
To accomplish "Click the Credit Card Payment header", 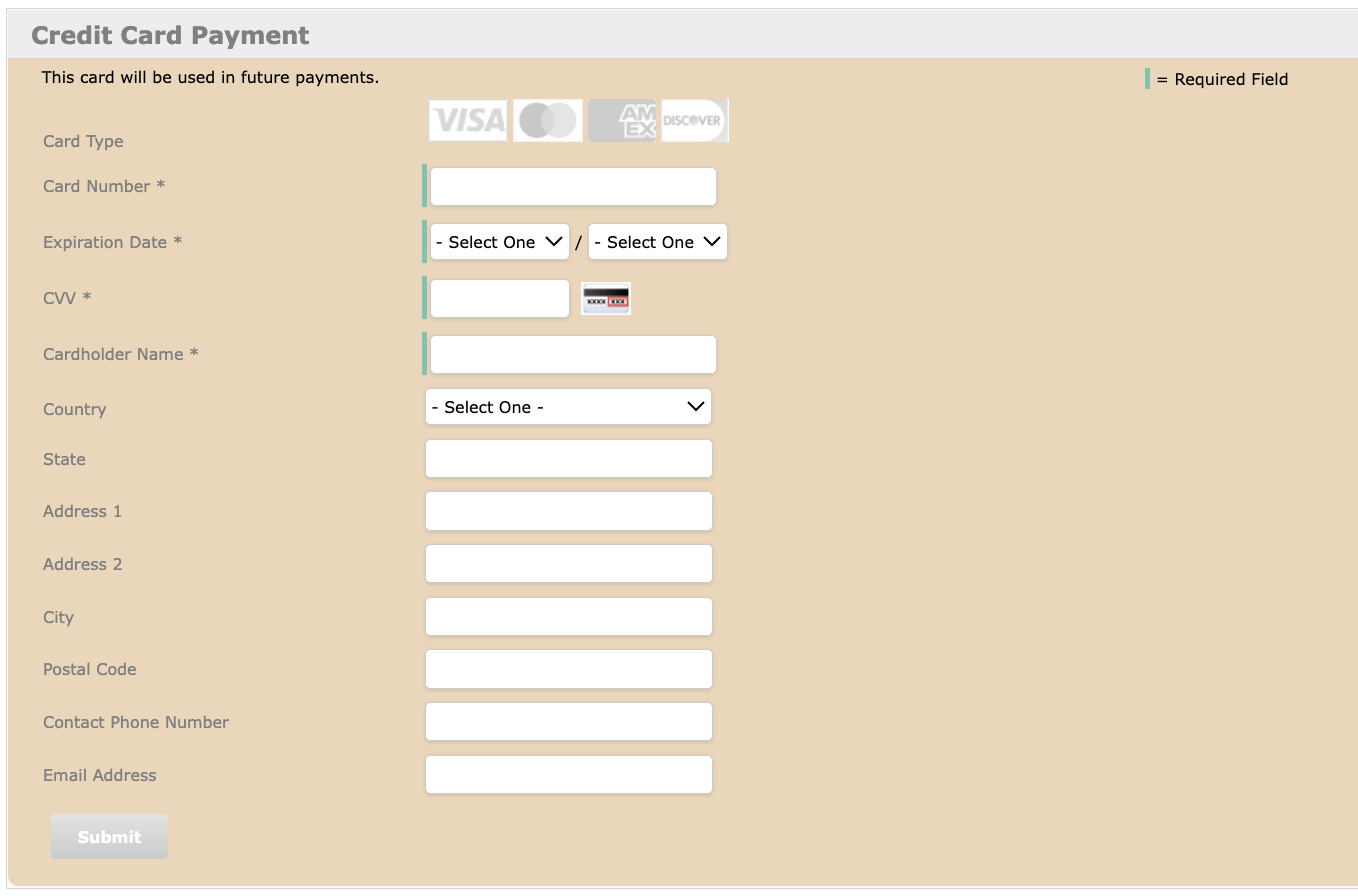I will (169, 34).
